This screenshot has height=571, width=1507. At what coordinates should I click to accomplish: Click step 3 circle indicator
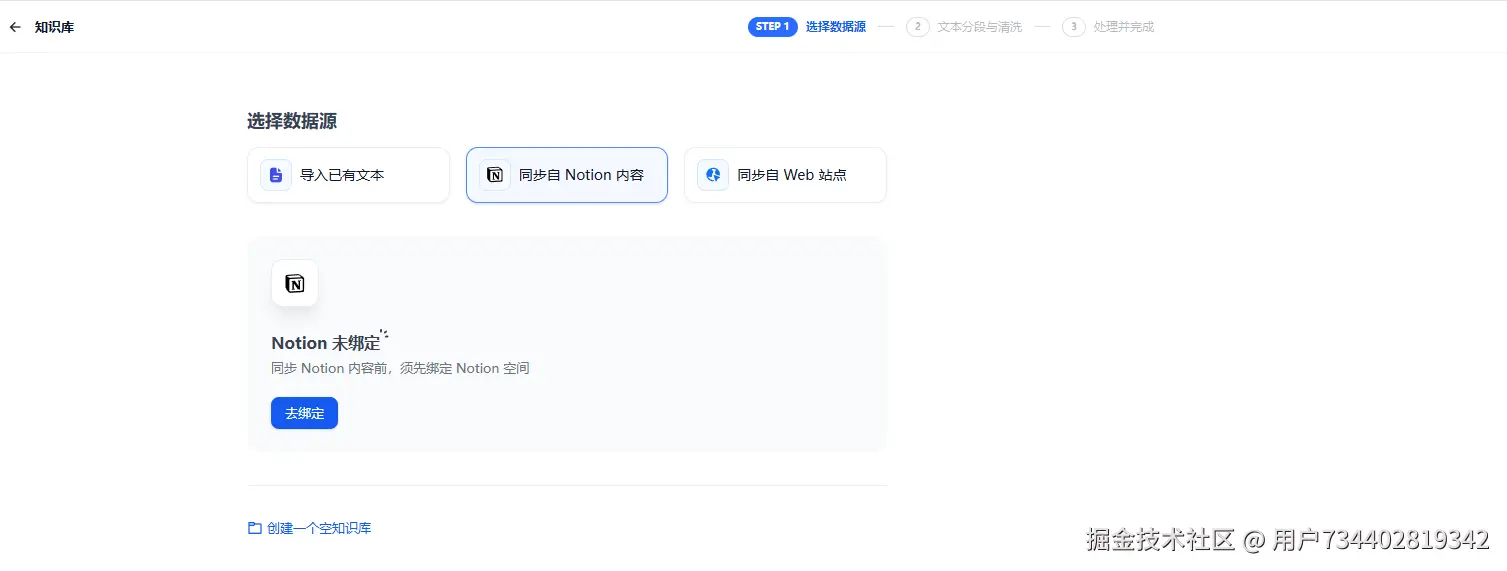1074,27
